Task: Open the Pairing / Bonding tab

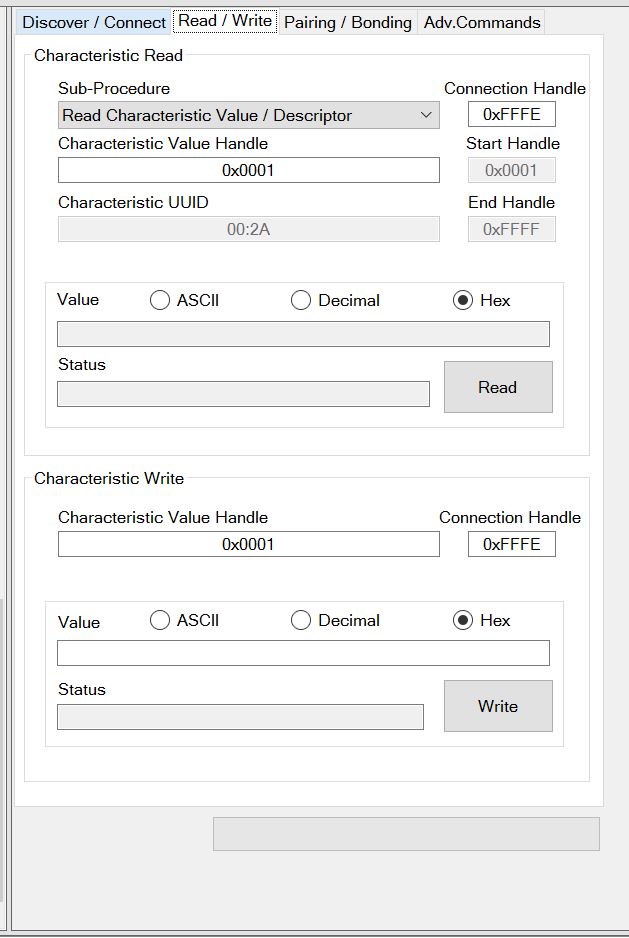Action: click(x=348, y=22)
